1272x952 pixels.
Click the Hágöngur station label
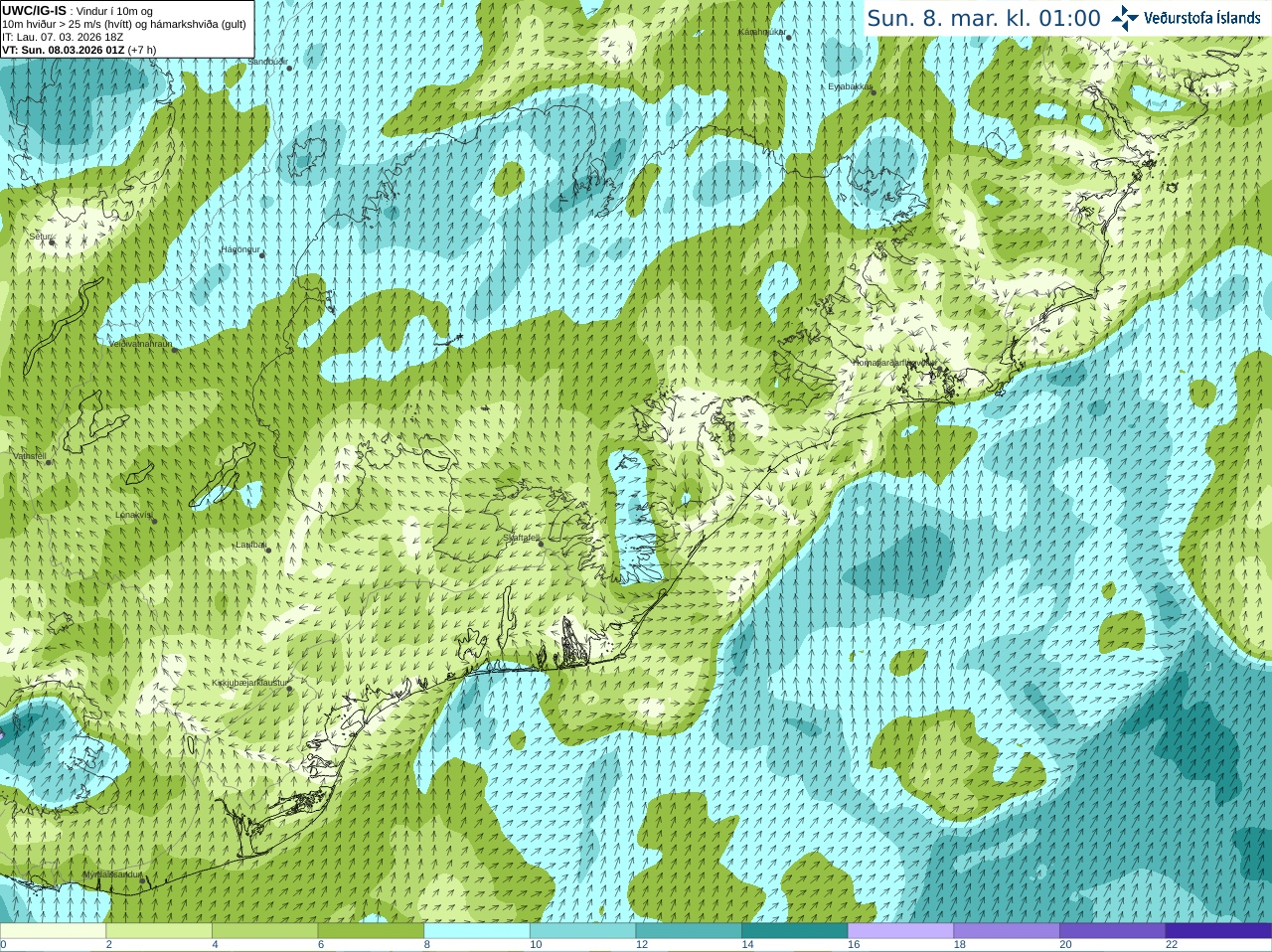point(240,249)
